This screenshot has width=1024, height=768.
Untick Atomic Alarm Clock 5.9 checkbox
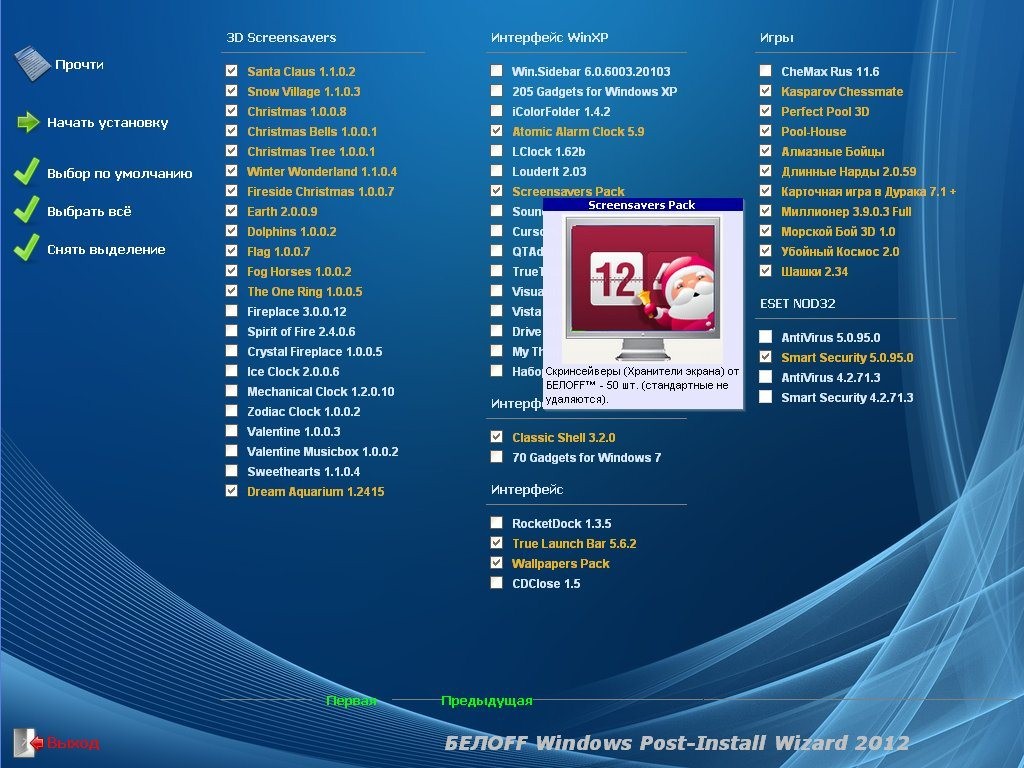coord(496,131)
